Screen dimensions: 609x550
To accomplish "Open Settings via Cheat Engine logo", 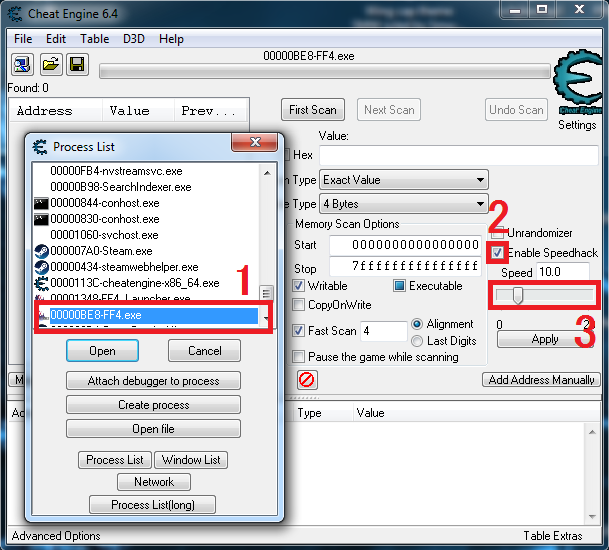I will [x=578, y=82].
